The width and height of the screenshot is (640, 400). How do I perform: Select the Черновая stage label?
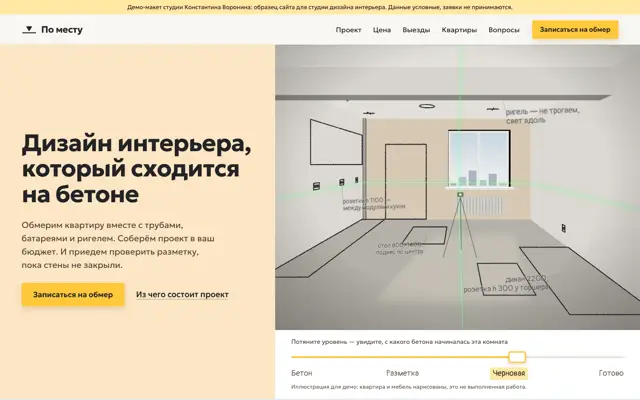tap(509, 373)
